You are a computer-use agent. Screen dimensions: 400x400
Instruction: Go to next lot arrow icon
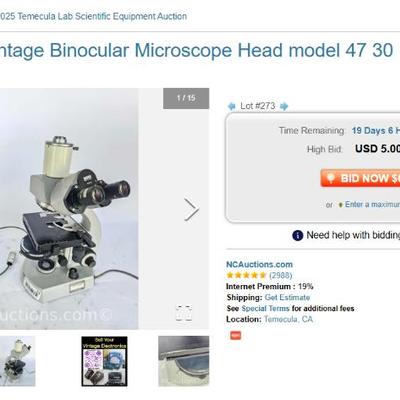pyautogui.click(x=284, y=106)
